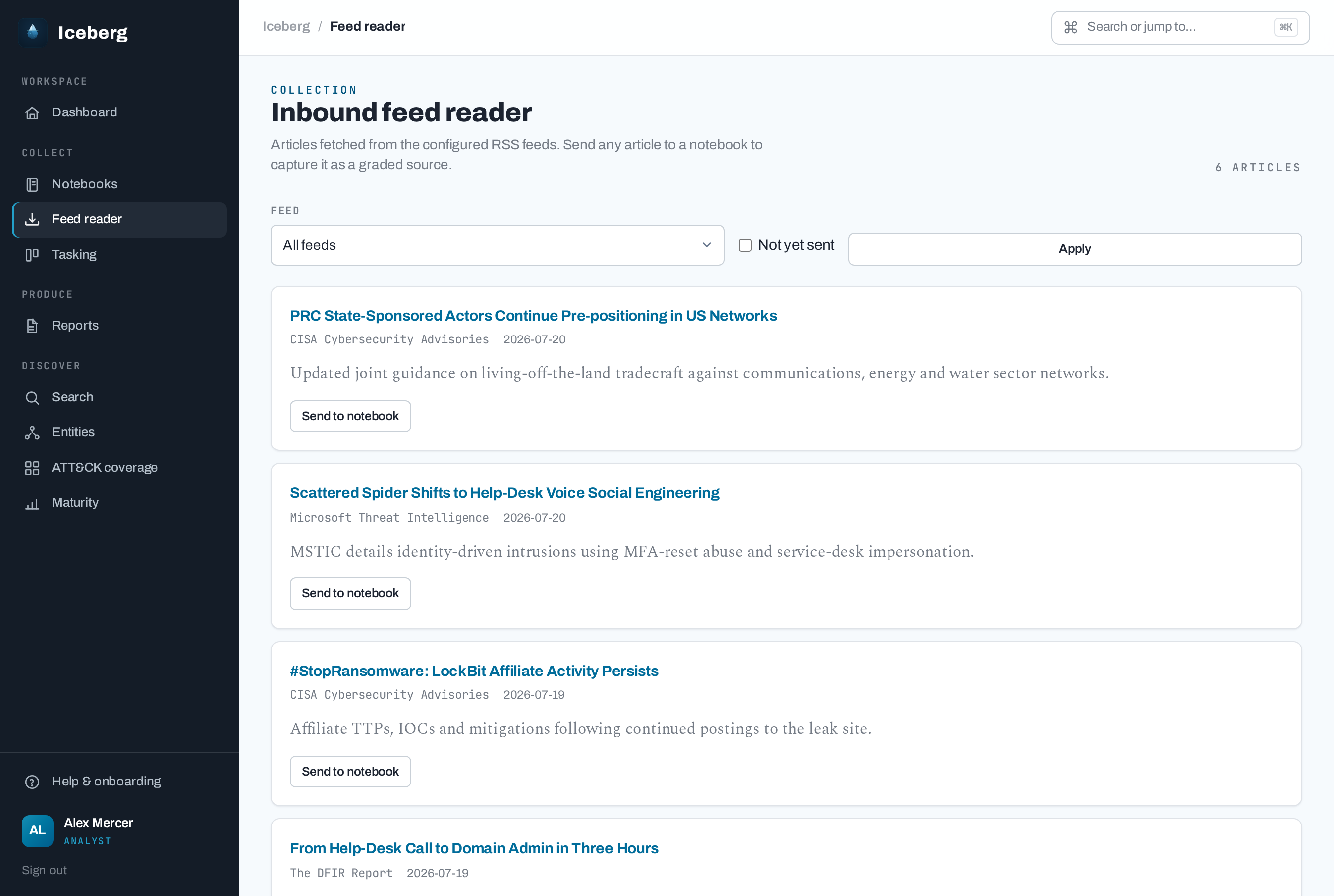Viewport: 1334px width, 896px height.
Task: Click the Feed reader download icon
Action: [x=32, y=220]
